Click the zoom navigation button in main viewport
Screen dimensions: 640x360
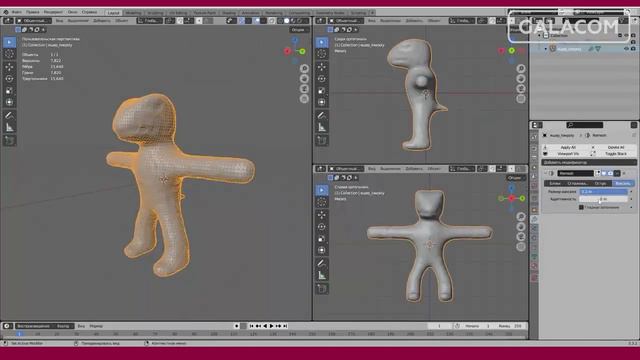304,68
